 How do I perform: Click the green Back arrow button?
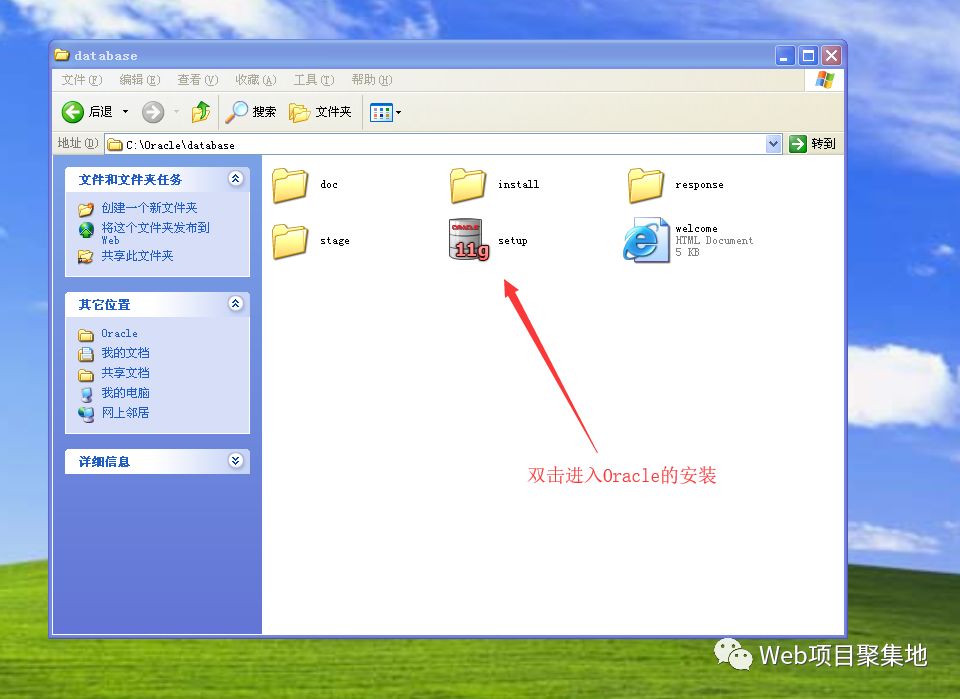(x=72, y=112)
